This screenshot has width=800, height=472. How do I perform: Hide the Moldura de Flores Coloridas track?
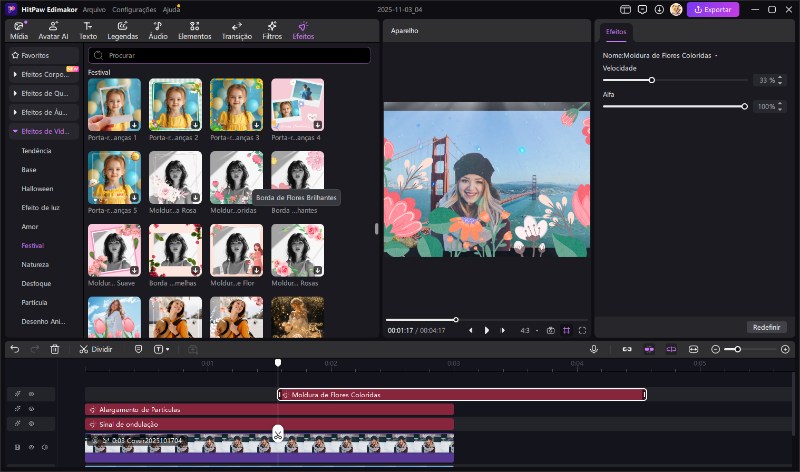pyautogui.click(x=31, y=395)
